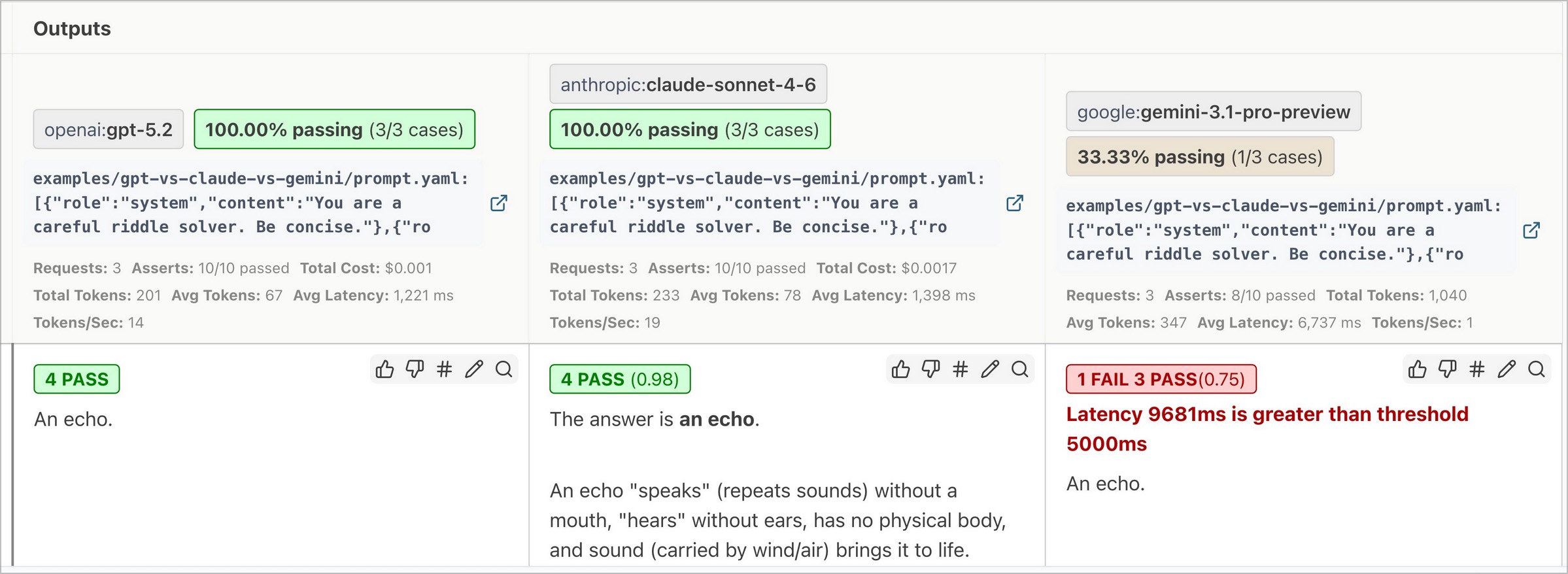
Task: Thumbs up the gpt-5.2 echo output
Action: pos(384,369)
